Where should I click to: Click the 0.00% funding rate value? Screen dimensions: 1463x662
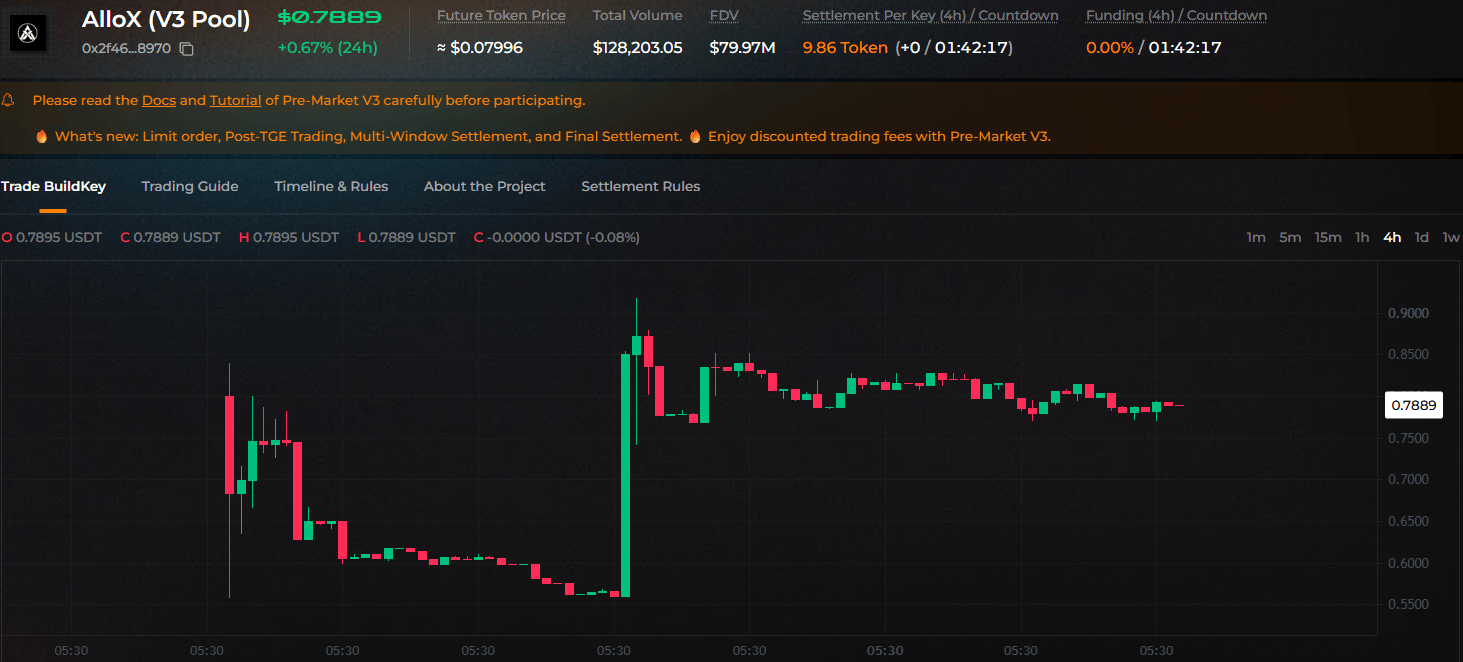point(1110,48)
